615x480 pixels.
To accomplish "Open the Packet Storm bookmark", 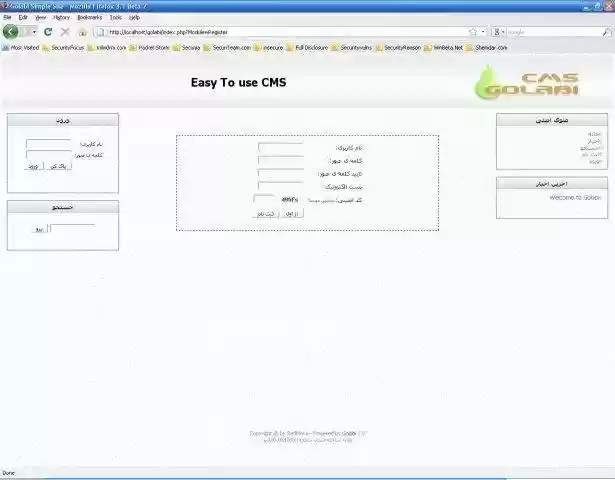I will 149,47.
